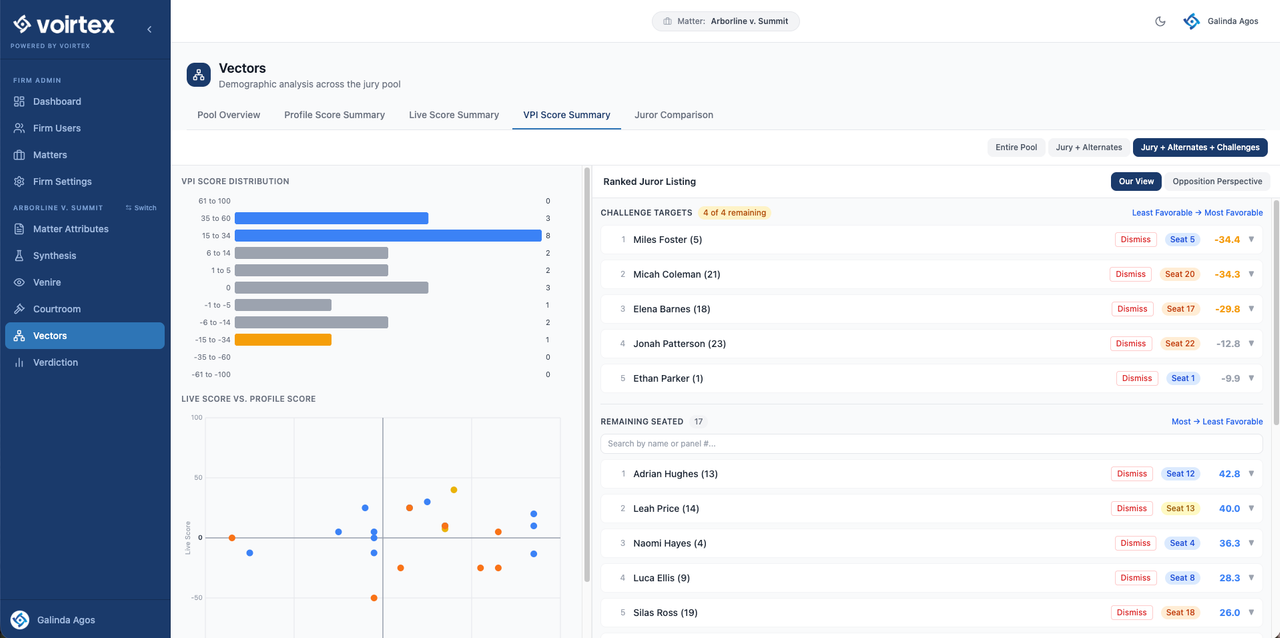
Task: Select VPI Score Summary tab
Action: [567, 115]
